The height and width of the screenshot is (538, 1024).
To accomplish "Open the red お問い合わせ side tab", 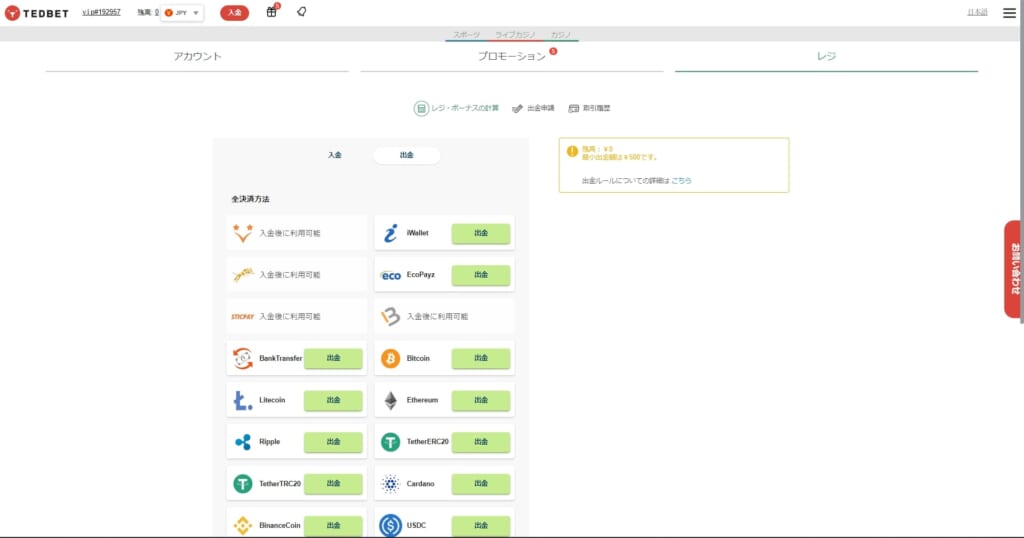I will pos(1014,269).
